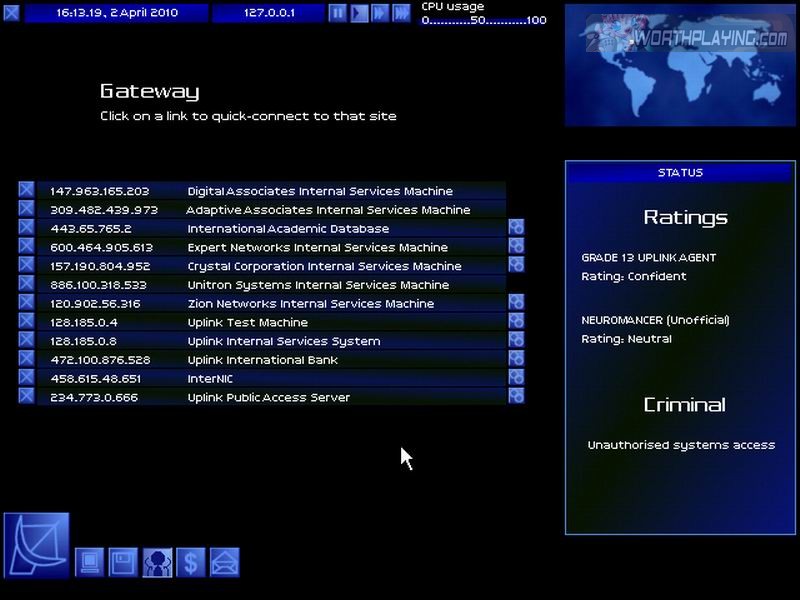Image resolution: width=800 pixels, height=600 pixels.
Task: Open the world map thumbnail
Action: coord(680,65)
